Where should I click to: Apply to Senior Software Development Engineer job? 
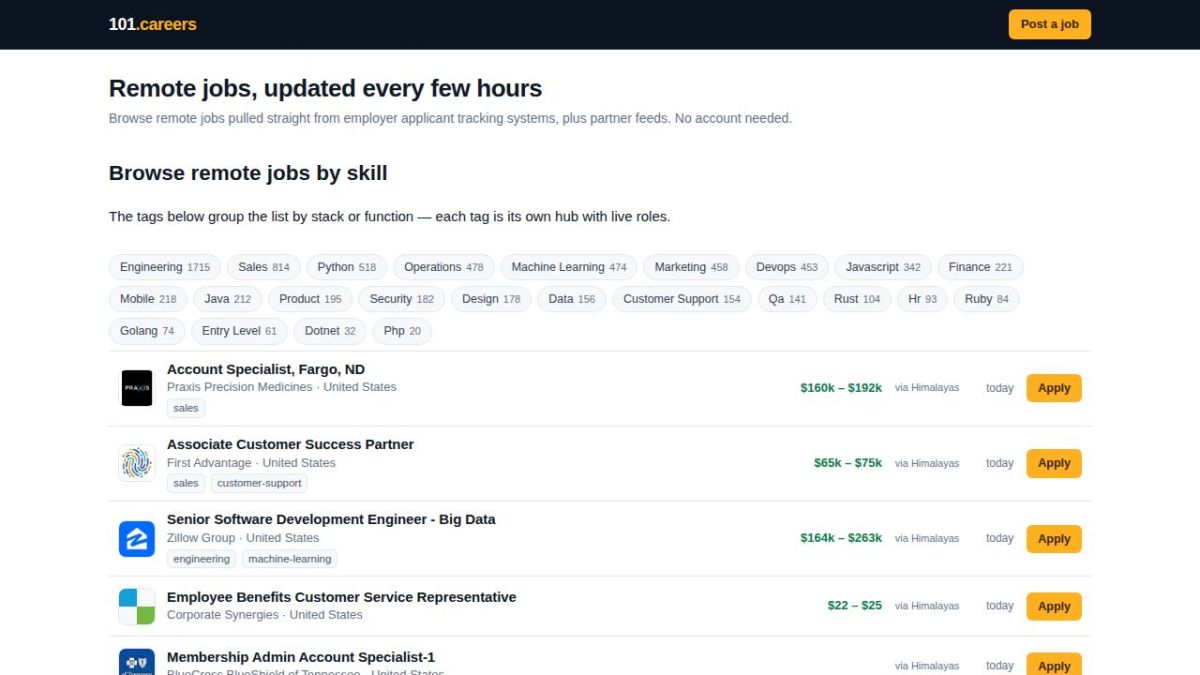tap(1054, 539)
